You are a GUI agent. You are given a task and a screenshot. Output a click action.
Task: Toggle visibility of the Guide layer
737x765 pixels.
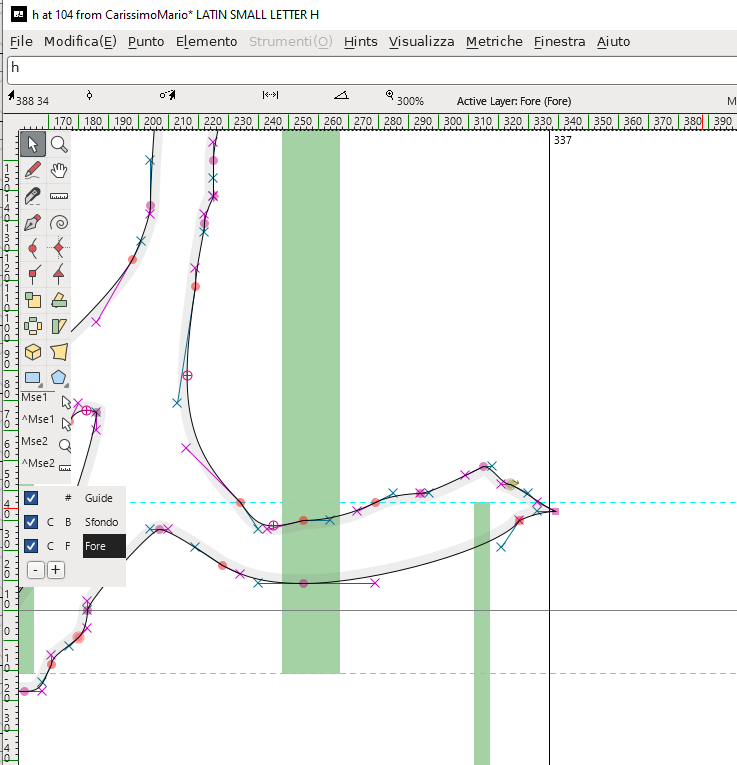[31, 498]
